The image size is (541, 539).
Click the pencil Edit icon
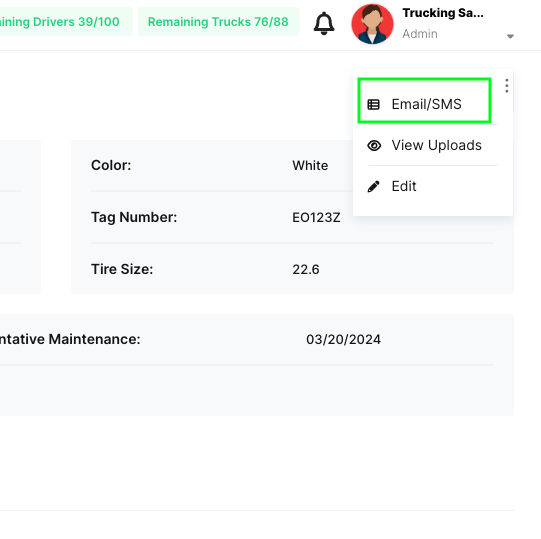tap(374, 186)
